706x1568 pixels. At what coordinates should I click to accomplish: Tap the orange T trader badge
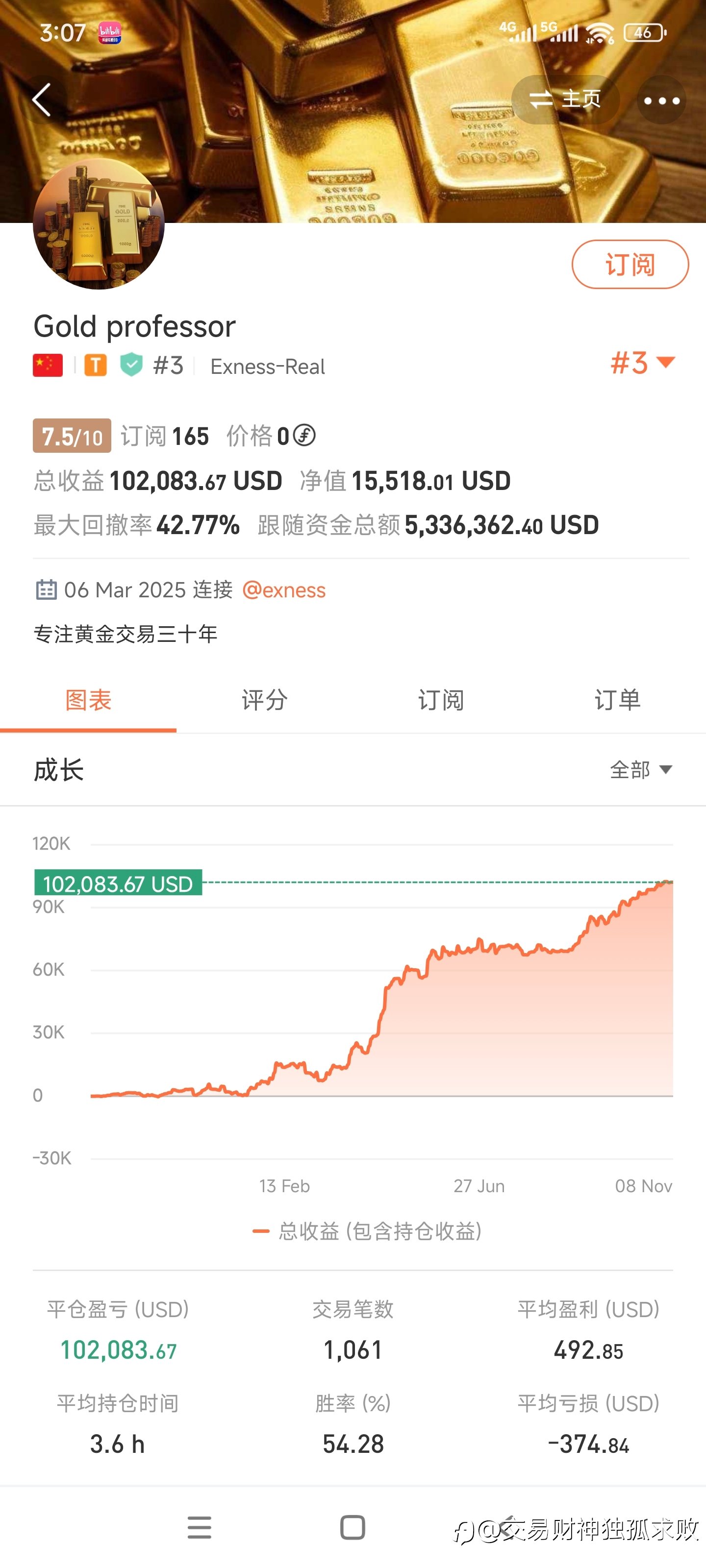[95, 365]
